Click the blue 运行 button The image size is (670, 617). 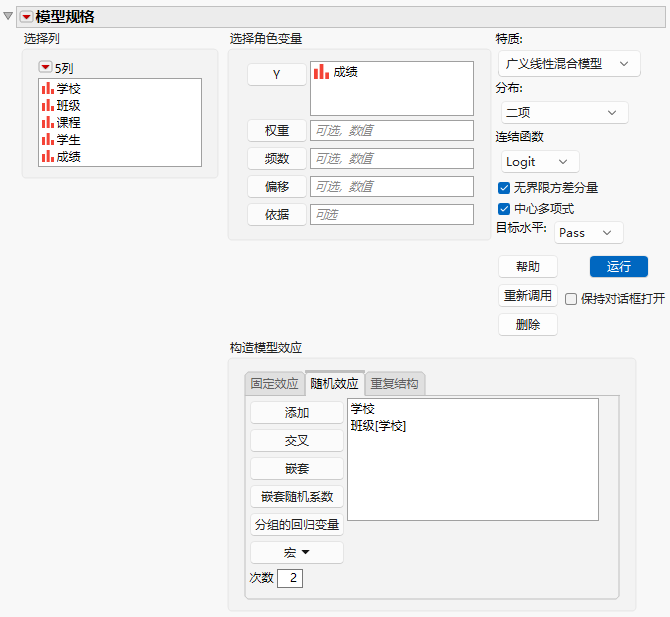coord(619,267)
